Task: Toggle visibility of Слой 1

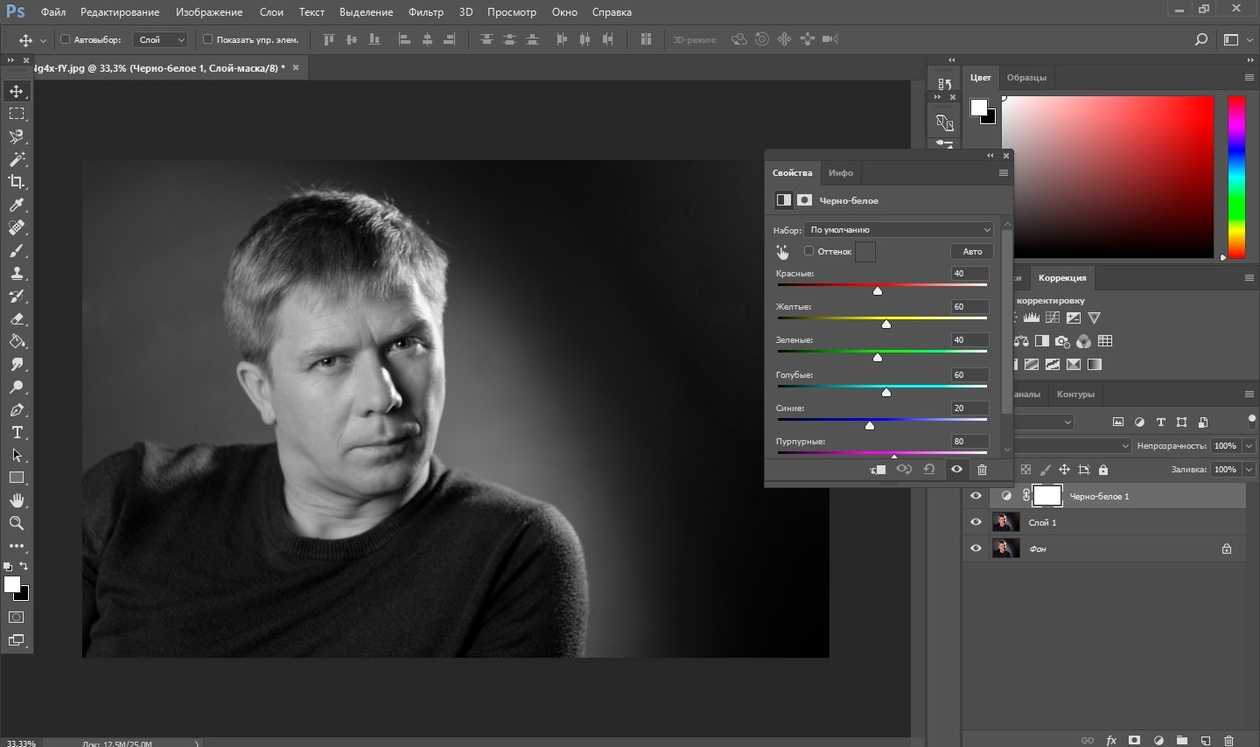Action: pos(976,522)
